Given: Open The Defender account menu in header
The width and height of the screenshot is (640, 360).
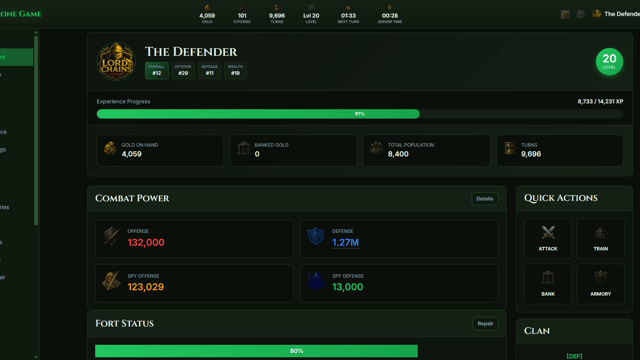Looking at the screenshot, I should tap(616, 14).
